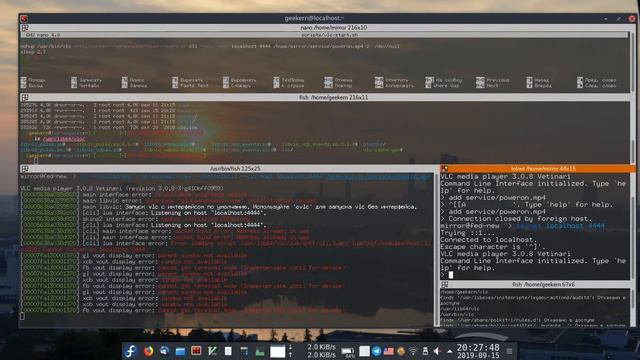Screen dimensions: 640x360
Task: Open grouping menu icon of orange telnet pane
Action: pos(445,169)
